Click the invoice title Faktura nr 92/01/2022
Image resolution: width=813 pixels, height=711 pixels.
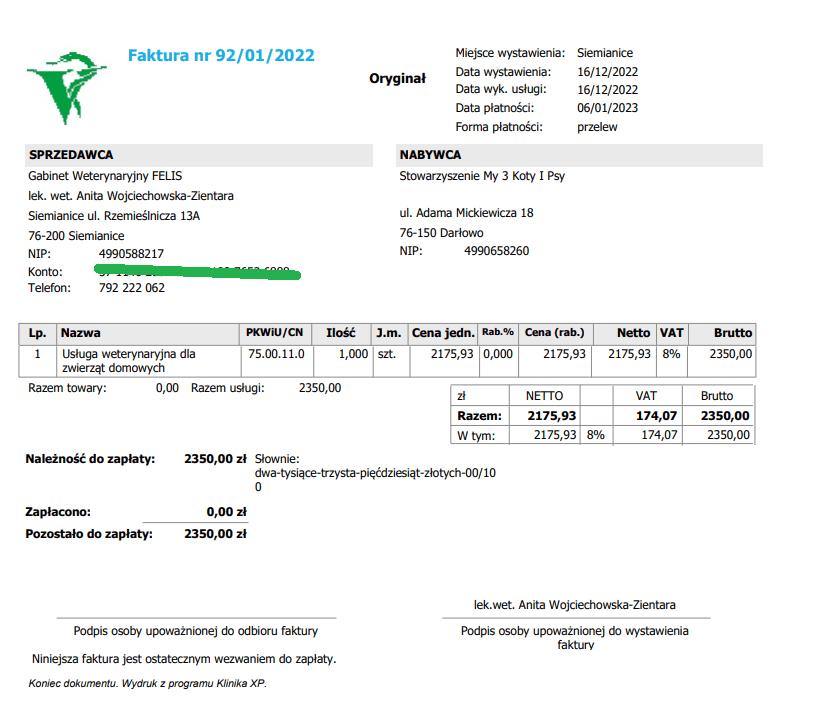pos(221,55)
